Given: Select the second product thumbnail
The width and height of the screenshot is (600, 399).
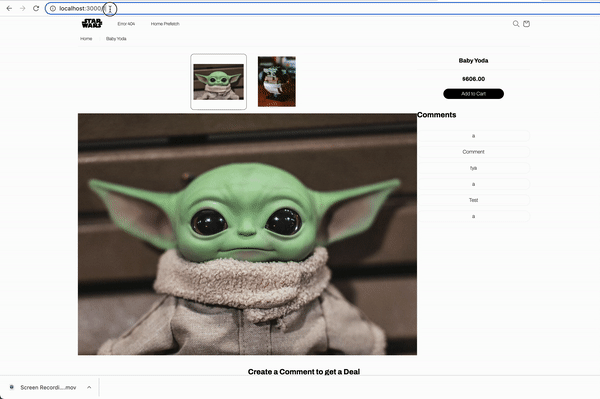Looking at the screenshot, I should coord(277,81).
